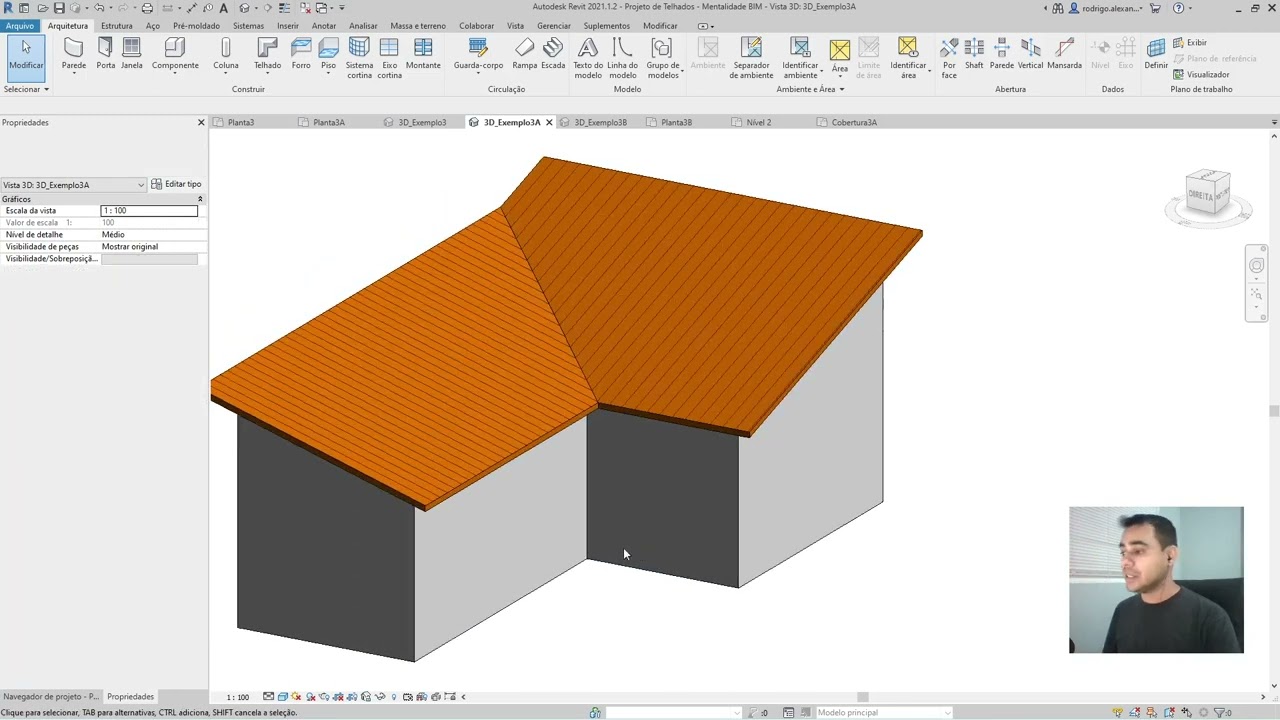Click the Visibilidade/Sobreposição edit button
The height and width of the screenshot is (720, 1280).
click(x=149, y=259)
